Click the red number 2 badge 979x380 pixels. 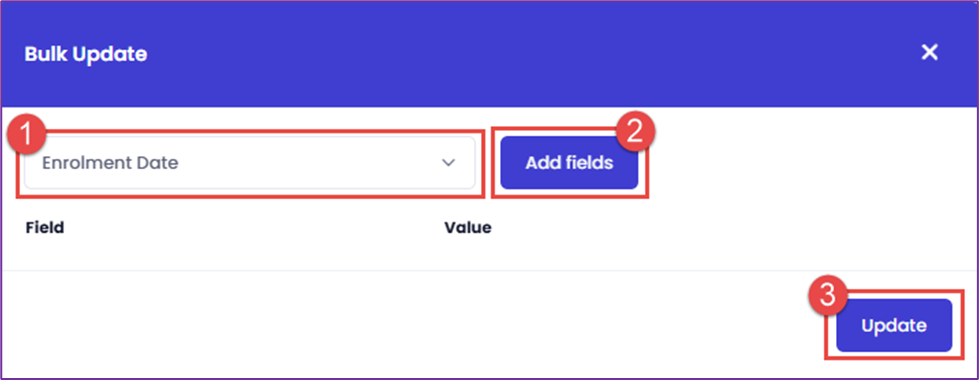[635, 132]
